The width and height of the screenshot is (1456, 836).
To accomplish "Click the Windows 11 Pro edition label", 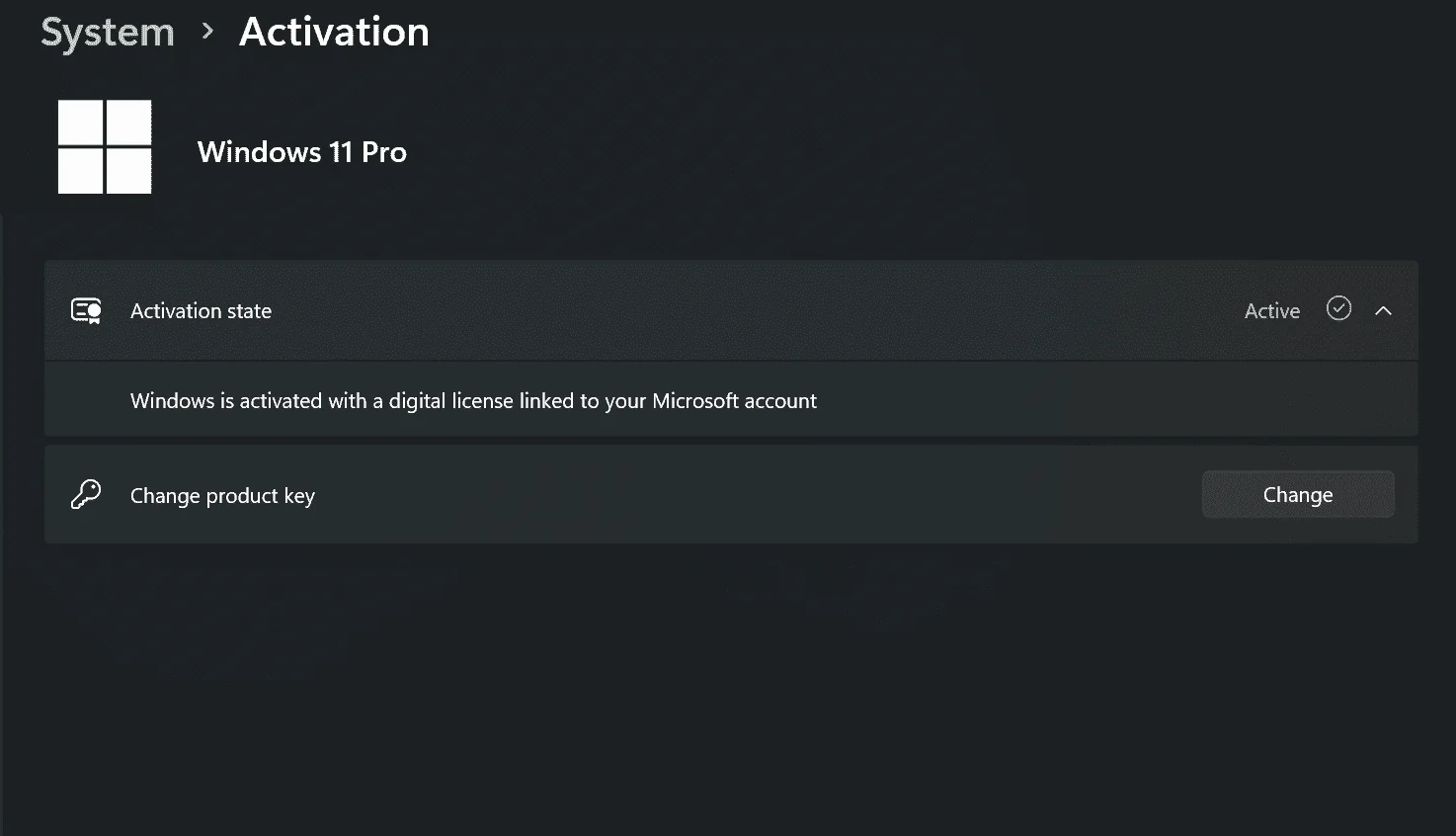I will [x=302, y=152].
